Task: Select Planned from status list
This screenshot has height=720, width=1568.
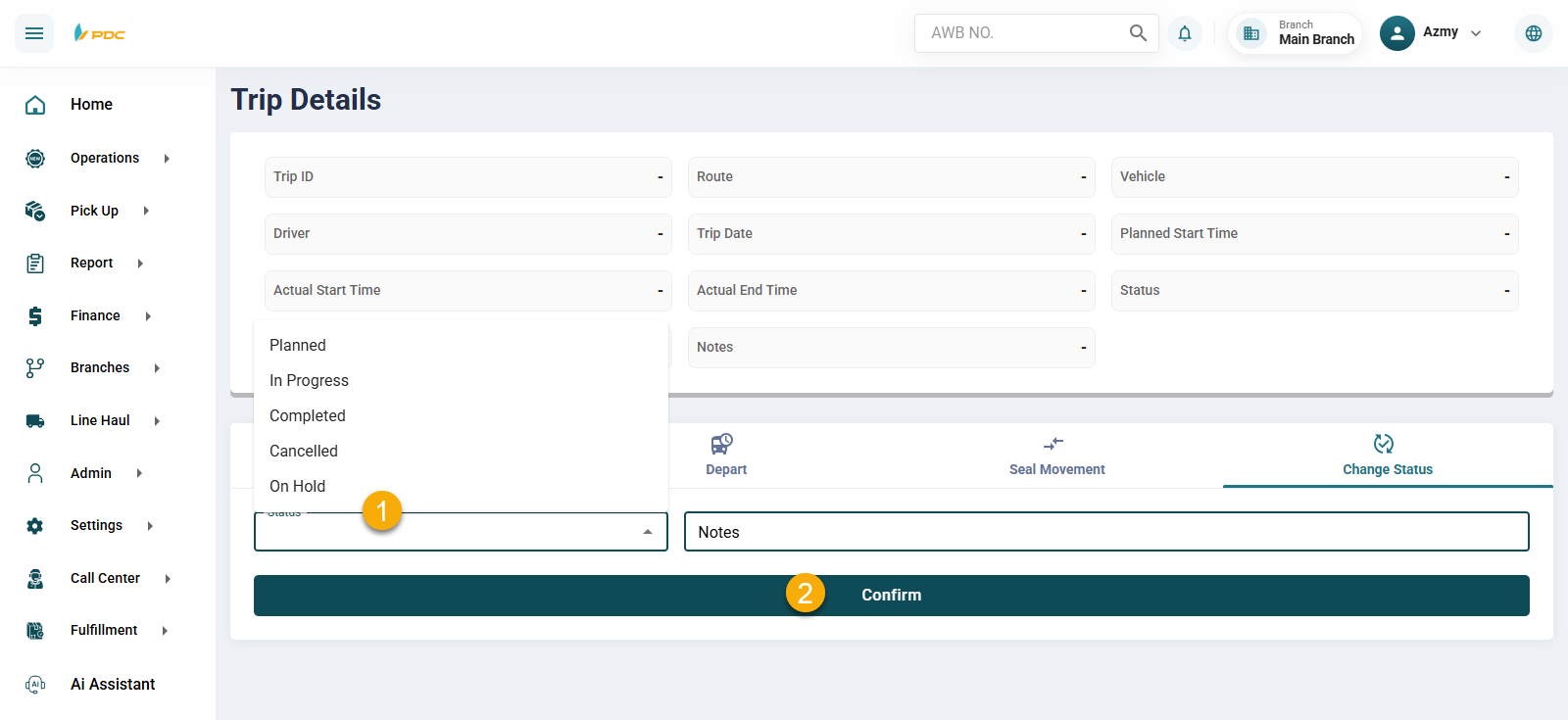Action: click(461, 345)
